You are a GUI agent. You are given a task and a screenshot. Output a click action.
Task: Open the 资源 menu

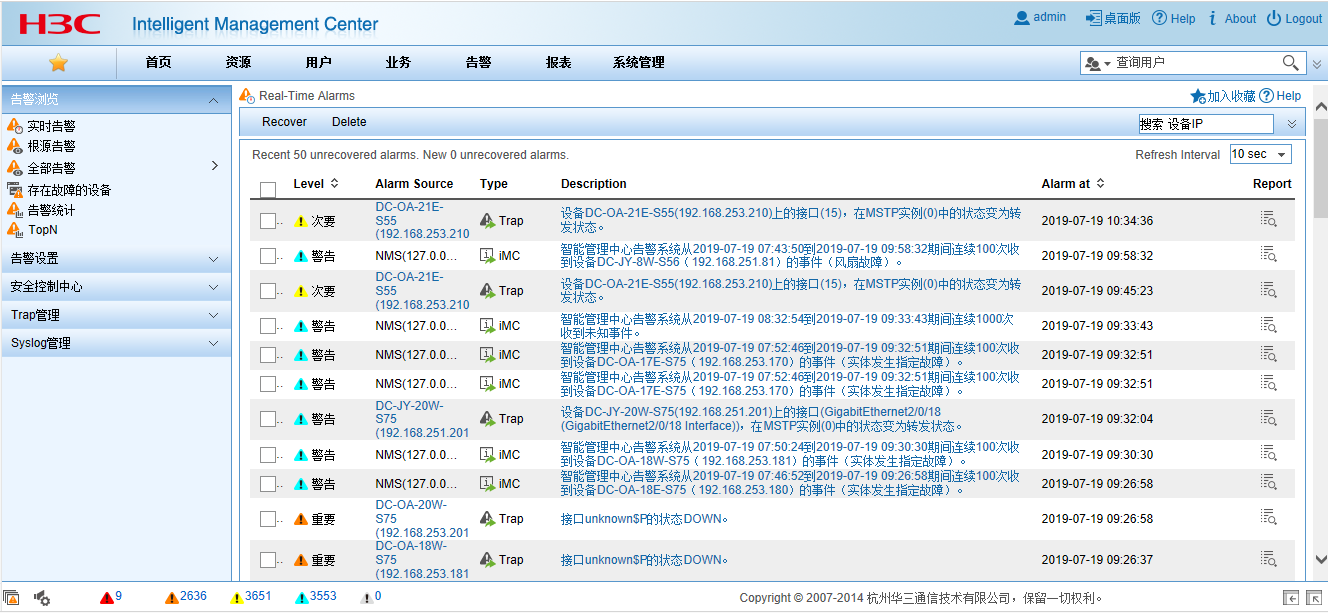click(x=238, y=62)
